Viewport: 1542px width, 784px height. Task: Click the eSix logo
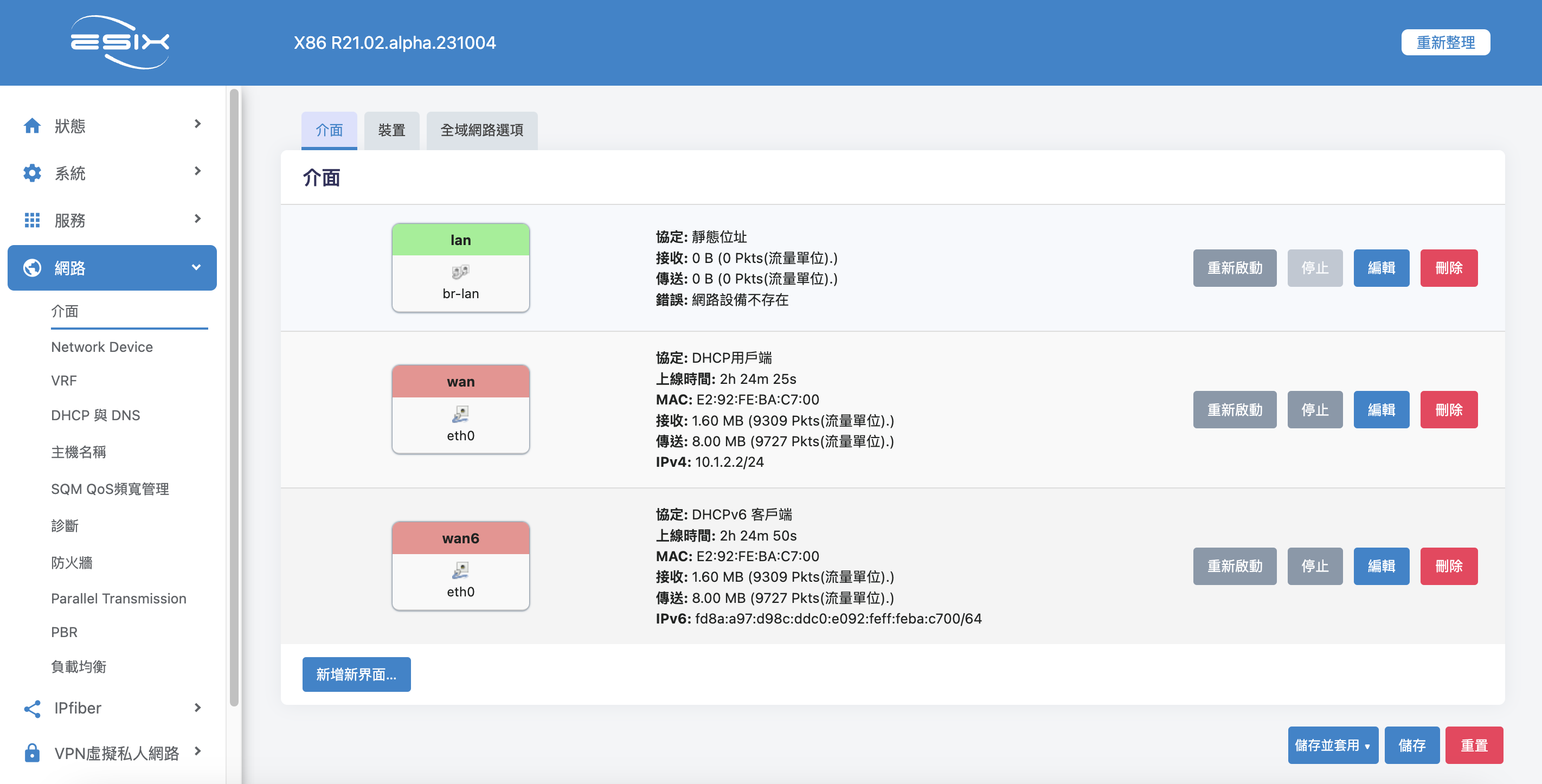120,42
